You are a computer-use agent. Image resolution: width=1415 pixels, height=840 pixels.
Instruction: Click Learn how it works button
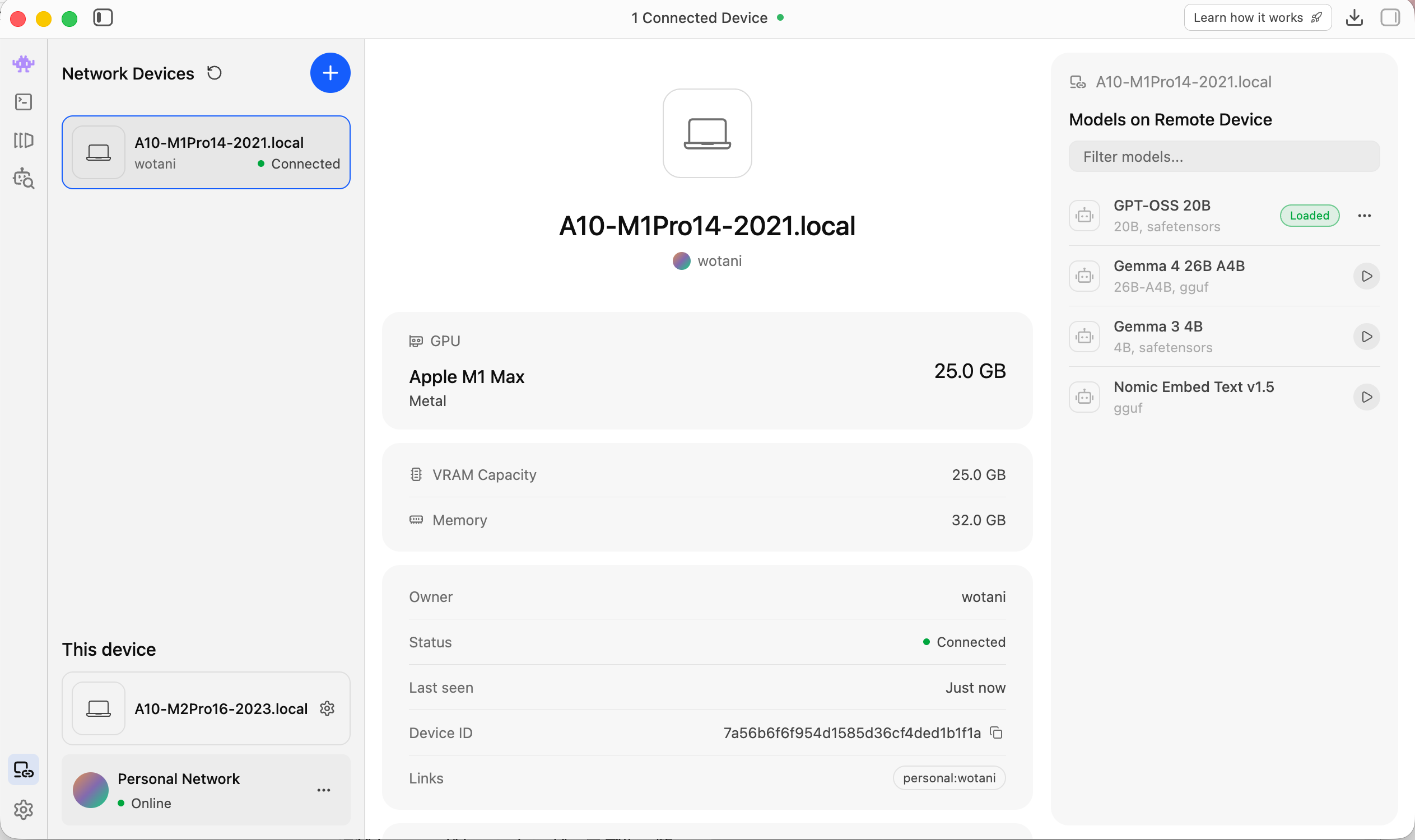click(1257, 17)
